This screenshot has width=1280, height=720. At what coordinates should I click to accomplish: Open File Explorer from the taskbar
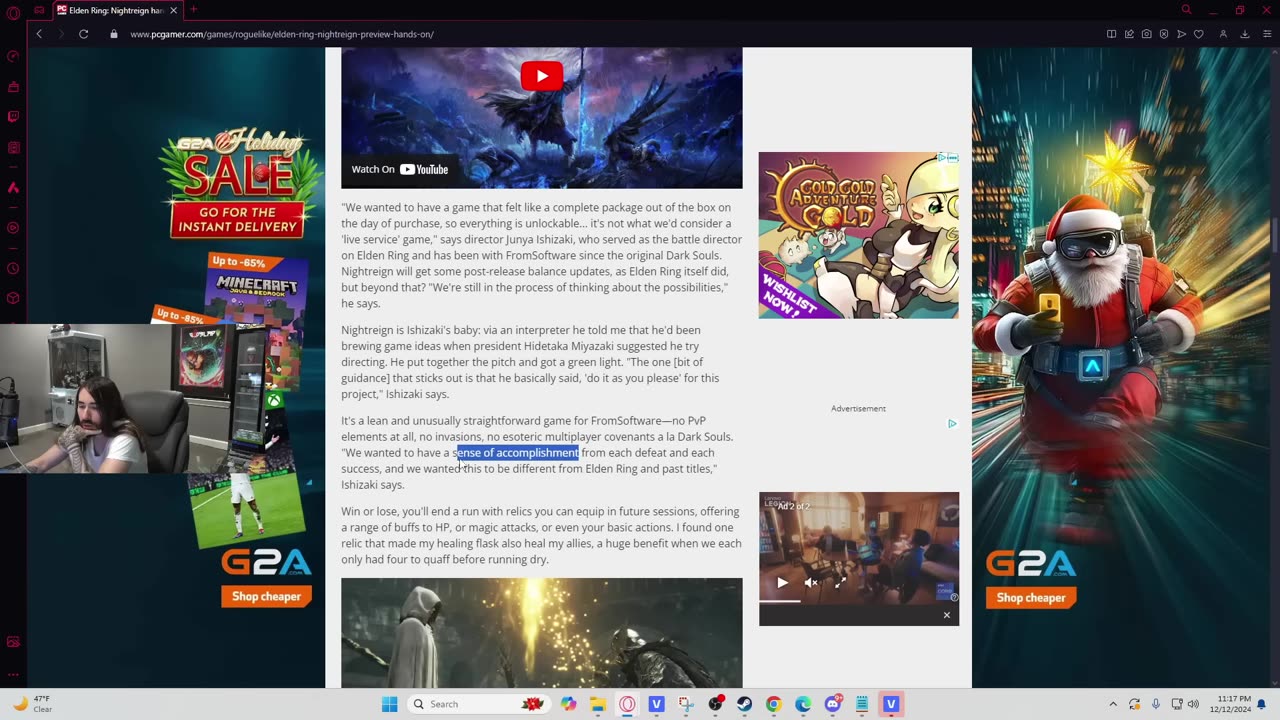(598, 704)
